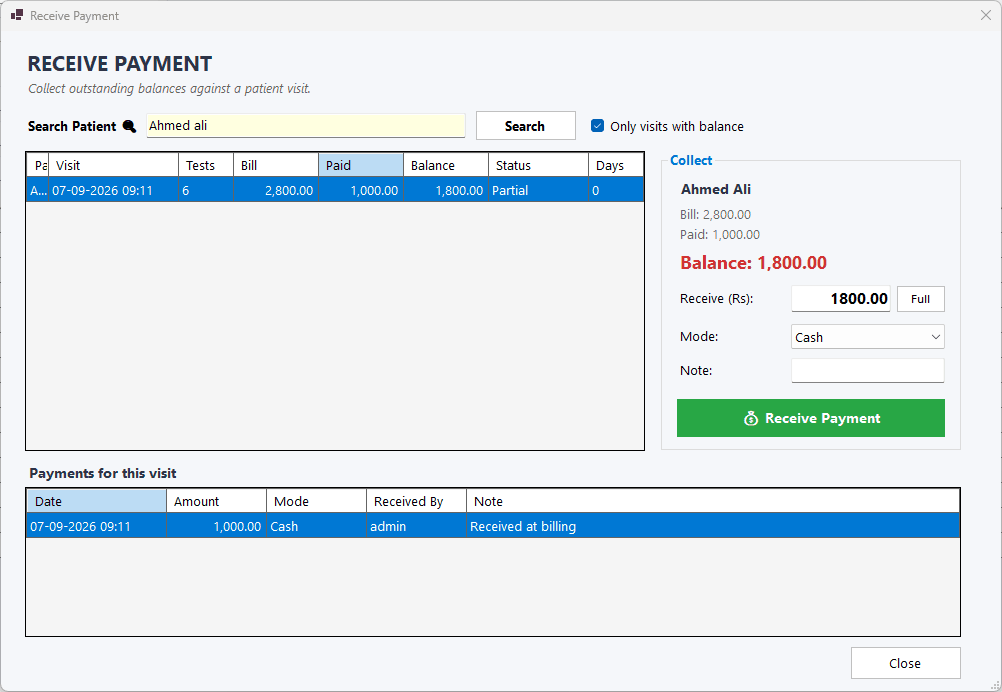Sort payments by the Date column header

(x=96, y=502)
